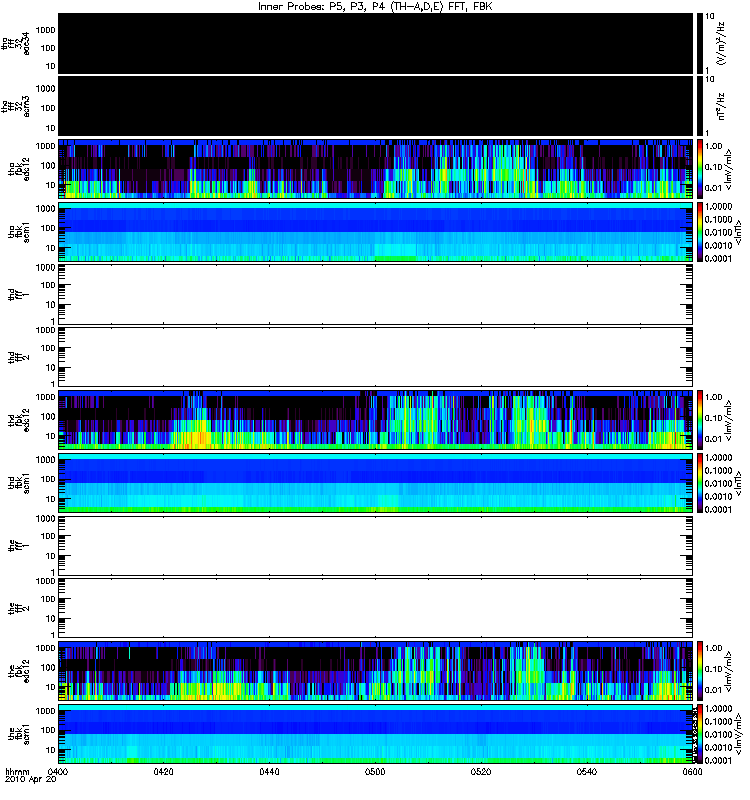Click the 0440 time axis label
This screenshot has width=750, height=800.
269,771
